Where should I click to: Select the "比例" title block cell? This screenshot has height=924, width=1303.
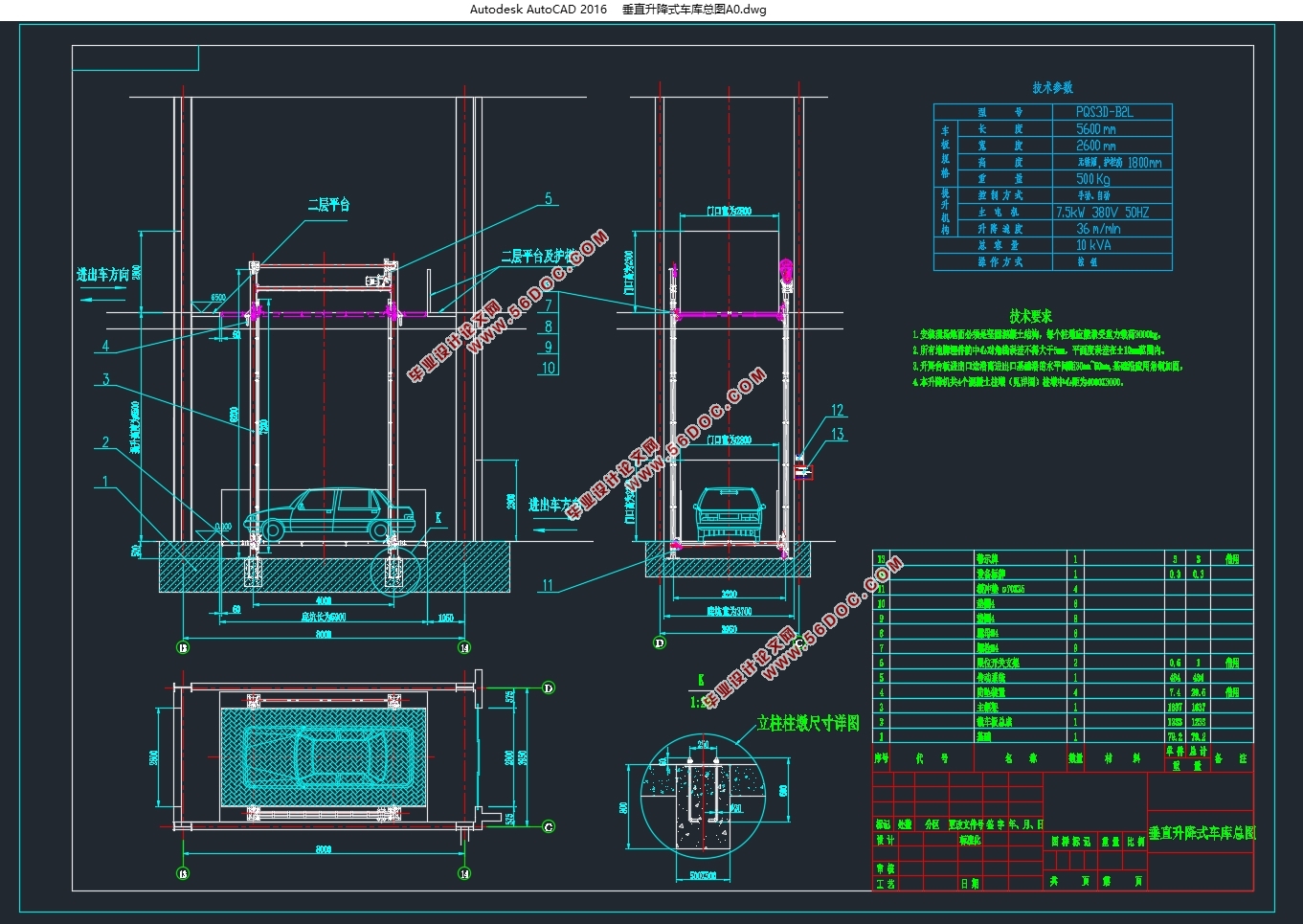tap(1135, 842)
